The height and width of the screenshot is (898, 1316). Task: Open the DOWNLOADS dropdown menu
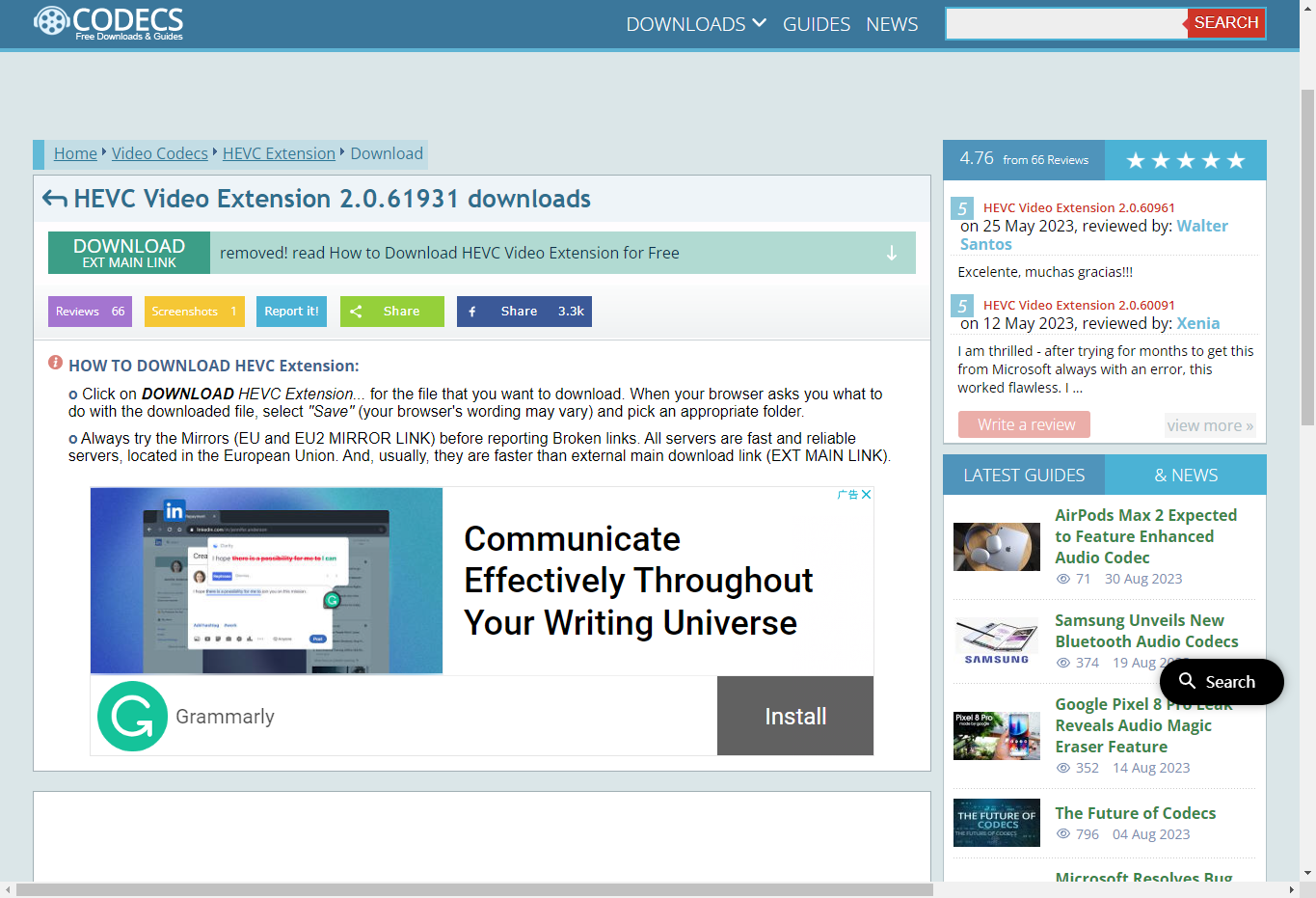696,24
